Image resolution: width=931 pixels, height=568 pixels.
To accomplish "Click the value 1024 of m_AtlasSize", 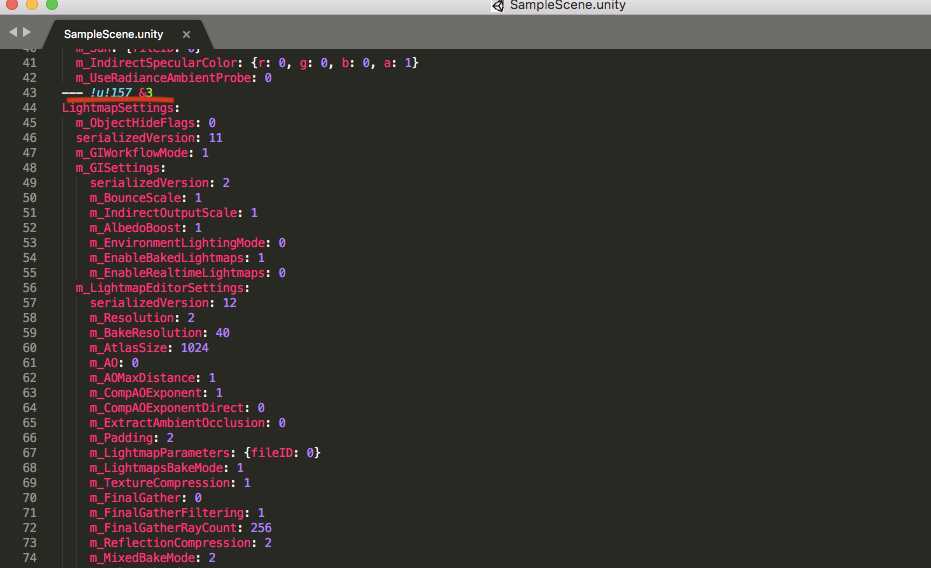I will [195, 348].
